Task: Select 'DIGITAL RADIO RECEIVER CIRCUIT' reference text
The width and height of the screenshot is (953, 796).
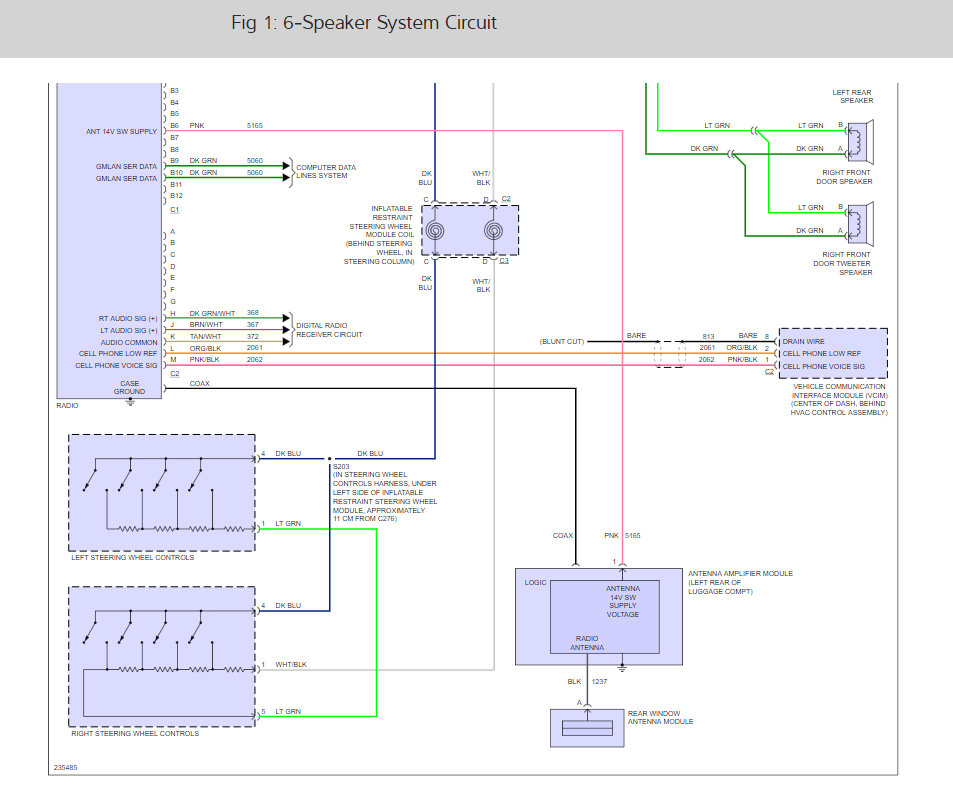Action: [x=329, y=330]
